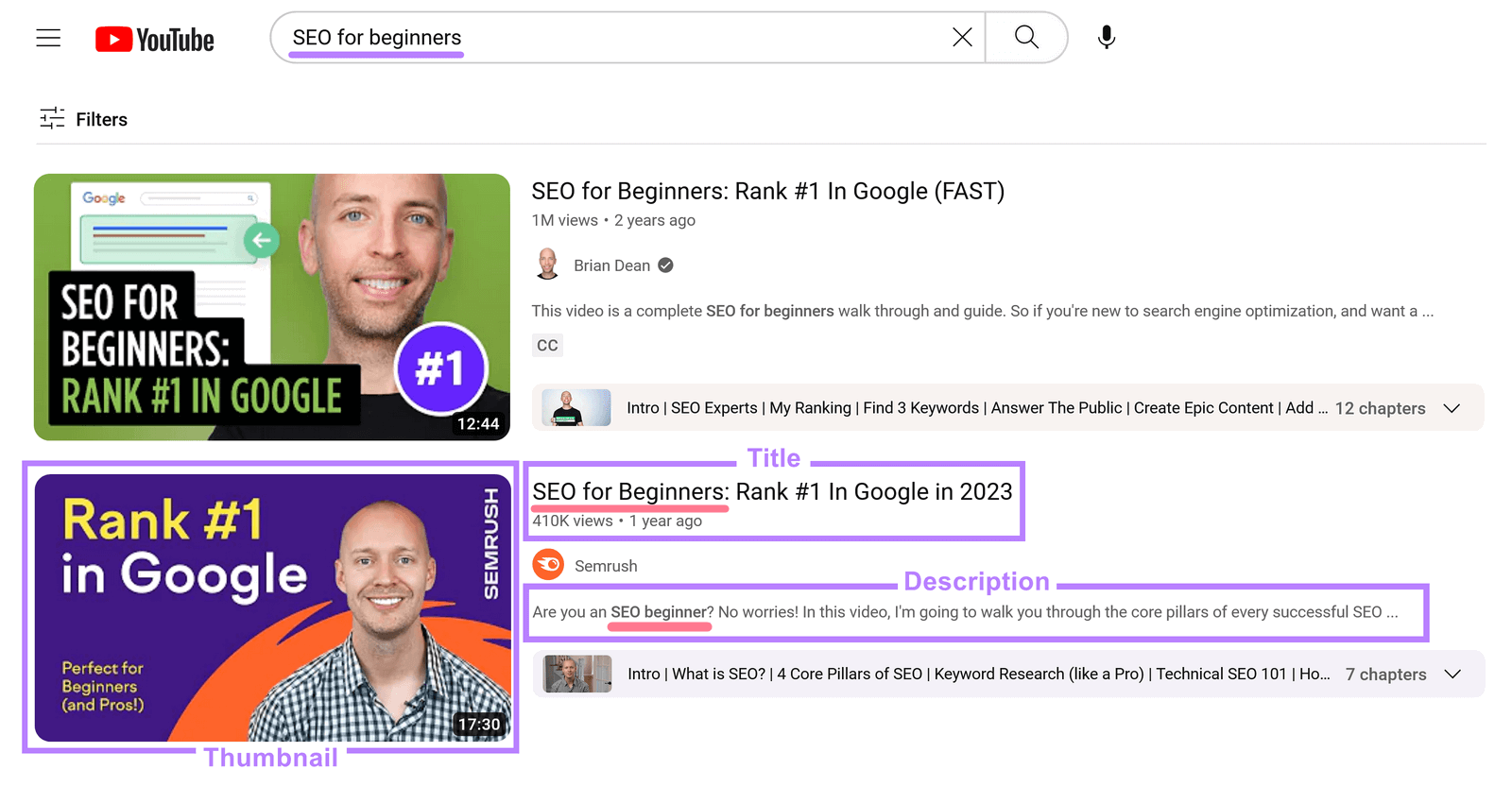Screen dimensions: 1512x786
Task: Start voice search with microphone
Action: point(1106,38)
